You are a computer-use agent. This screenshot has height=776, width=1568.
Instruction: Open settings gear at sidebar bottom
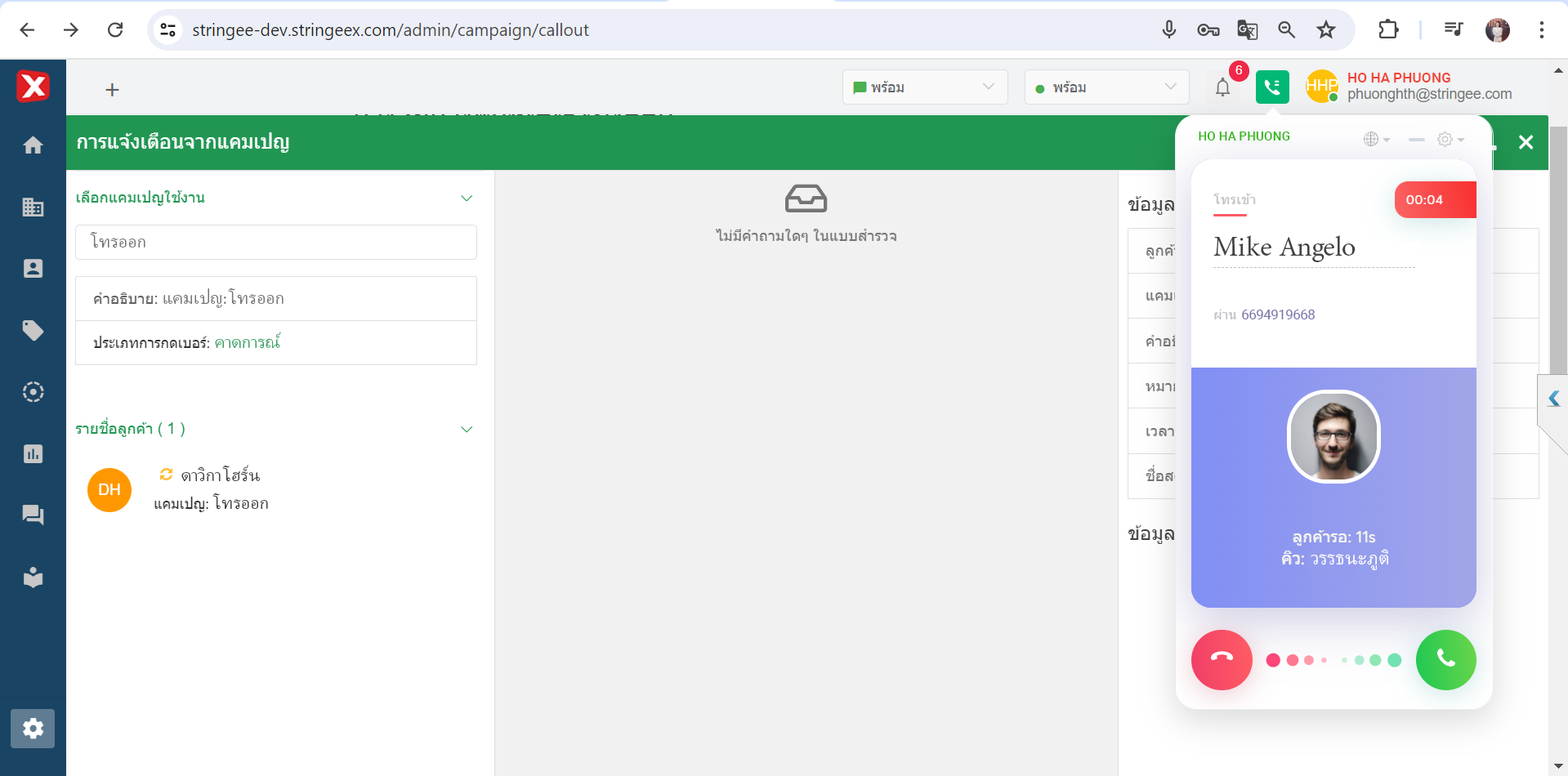(33, 728)
